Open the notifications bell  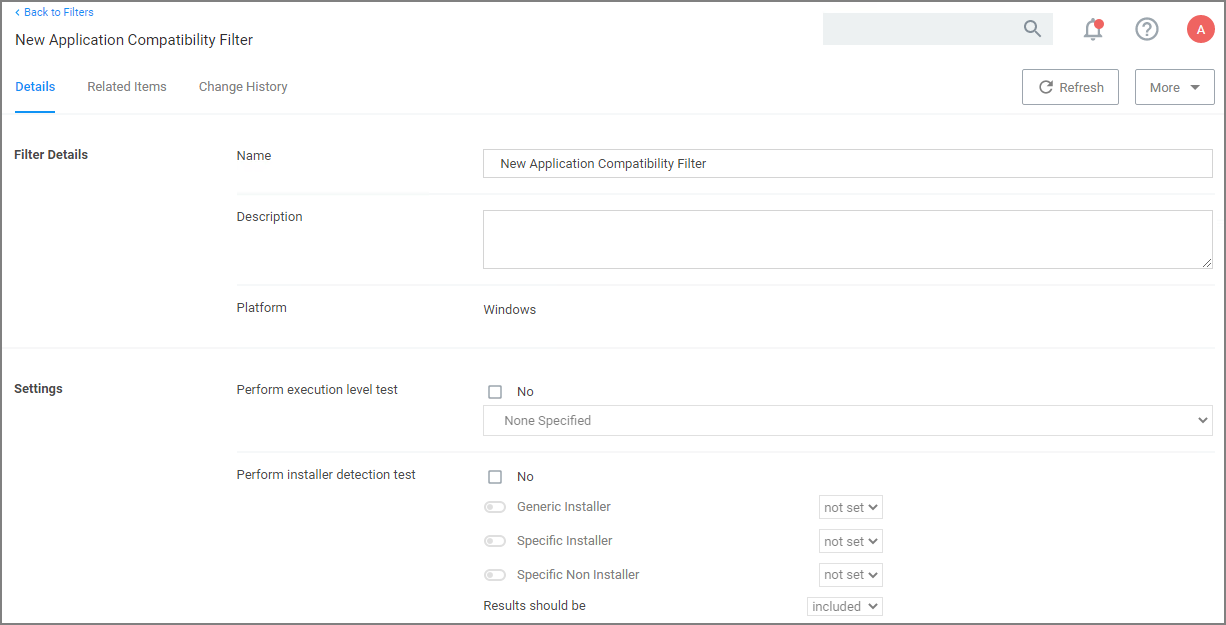point(1093,30)
